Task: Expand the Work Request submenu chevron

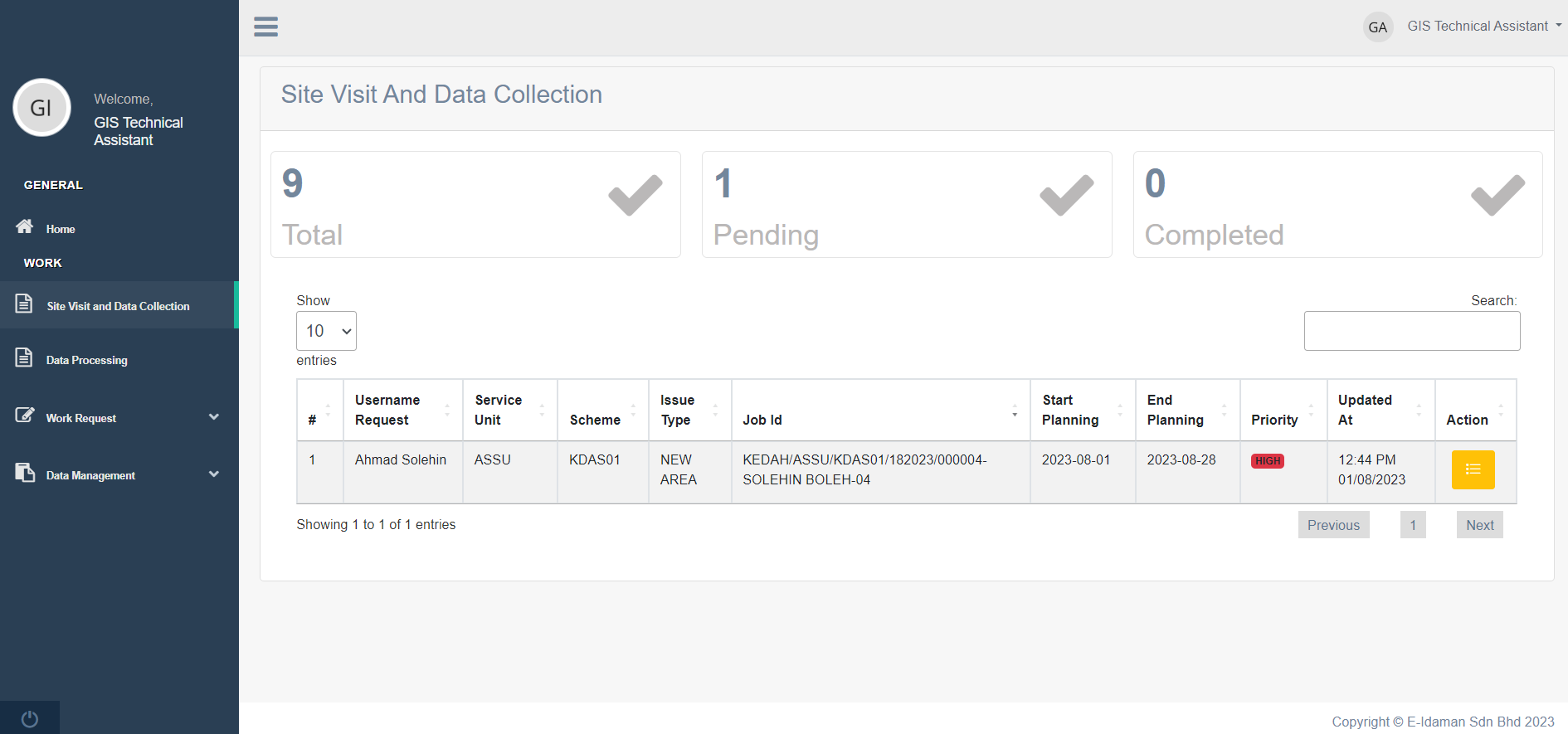Action: (214, 417)
